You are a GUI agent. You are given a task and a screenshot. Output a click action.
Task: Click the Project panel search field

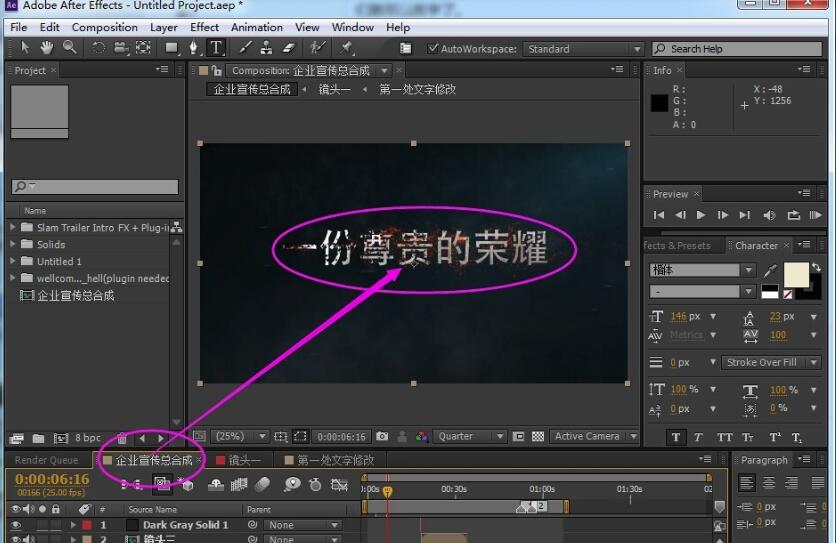point(95,186)
